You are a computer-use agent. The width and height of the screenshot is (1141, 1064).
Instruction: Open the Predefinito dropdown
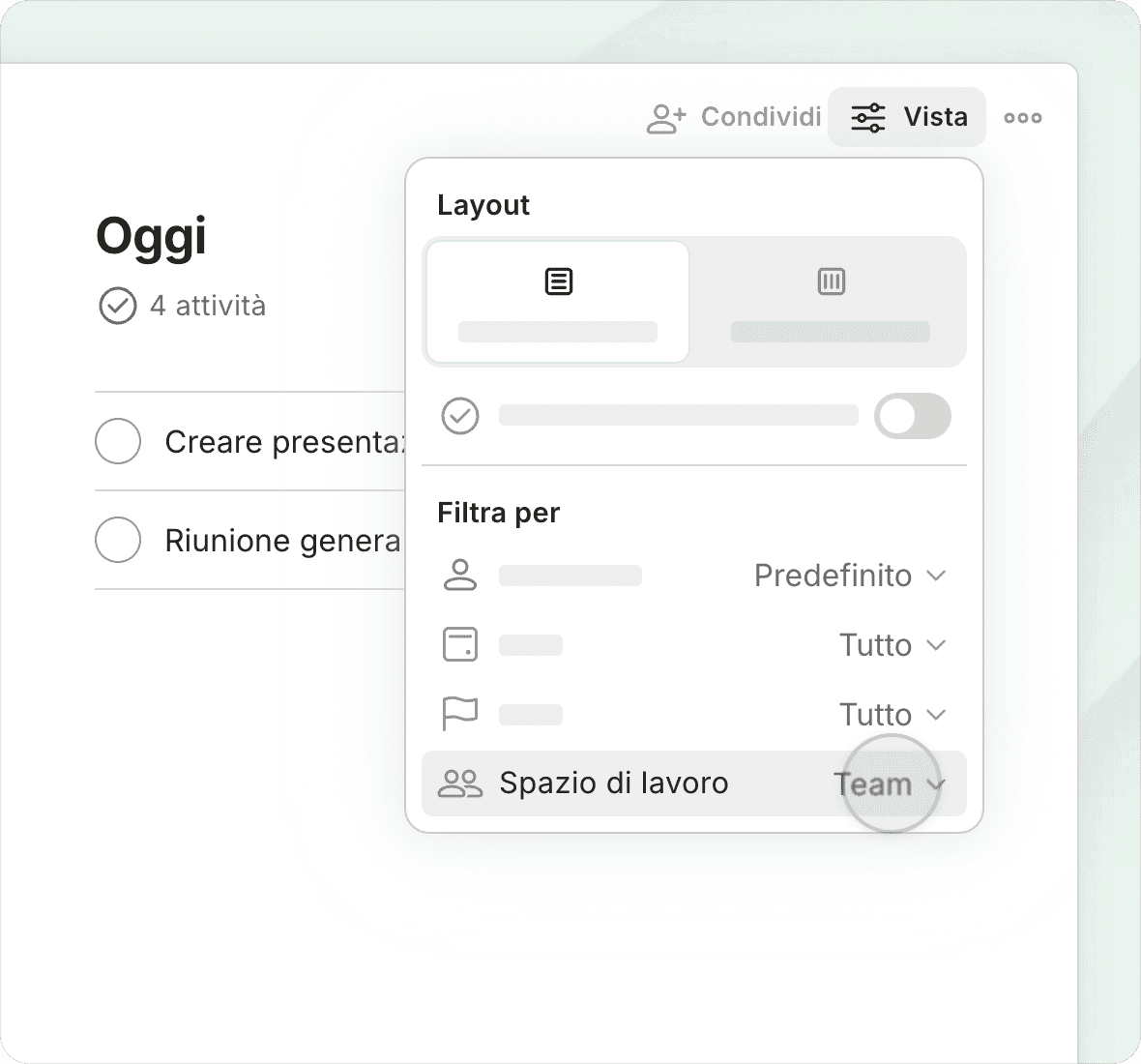[x=849, y=576]
